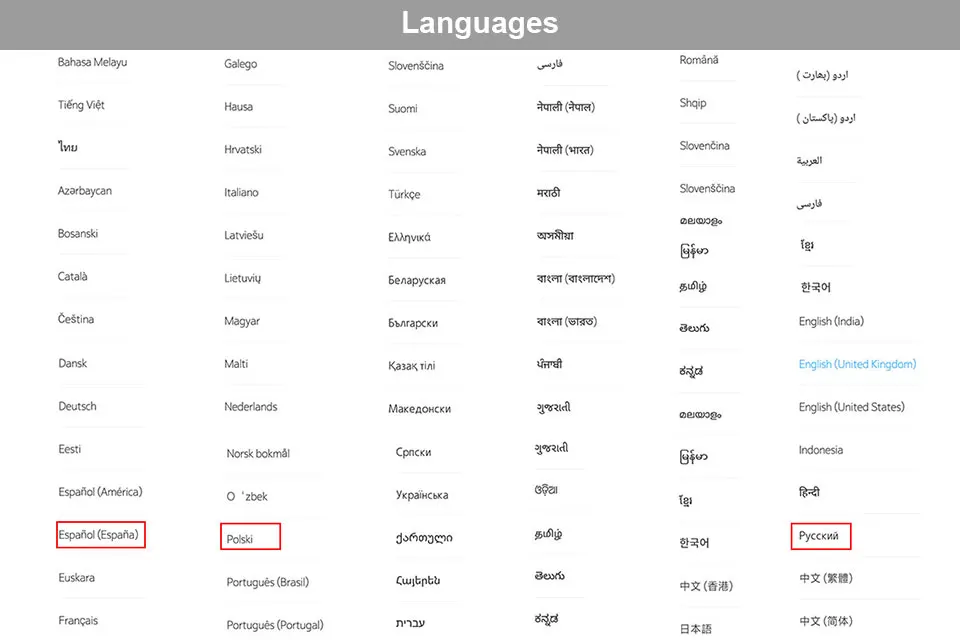Select Українська language
960x640 pixels.
point(422,495)
